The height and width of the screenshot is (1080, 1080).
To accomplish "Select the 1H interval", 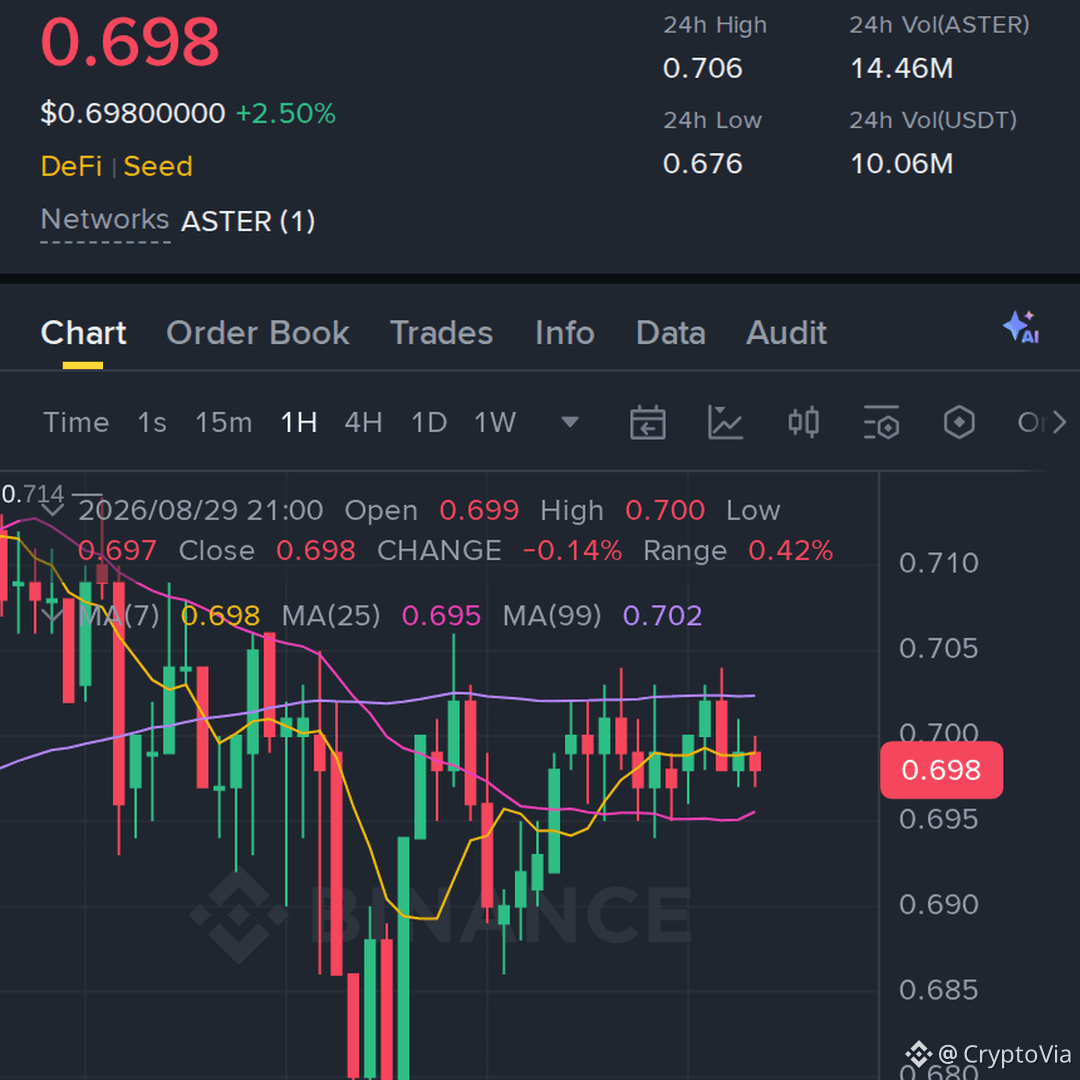I will pyautogui.click(x=299, y=422).
